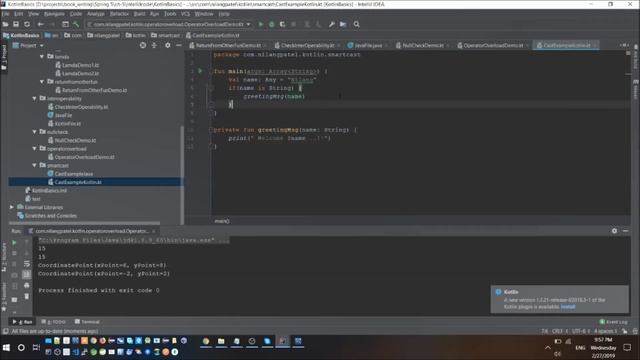
Task: Navigate back with the left arrow icon
Action: [40, 24]
